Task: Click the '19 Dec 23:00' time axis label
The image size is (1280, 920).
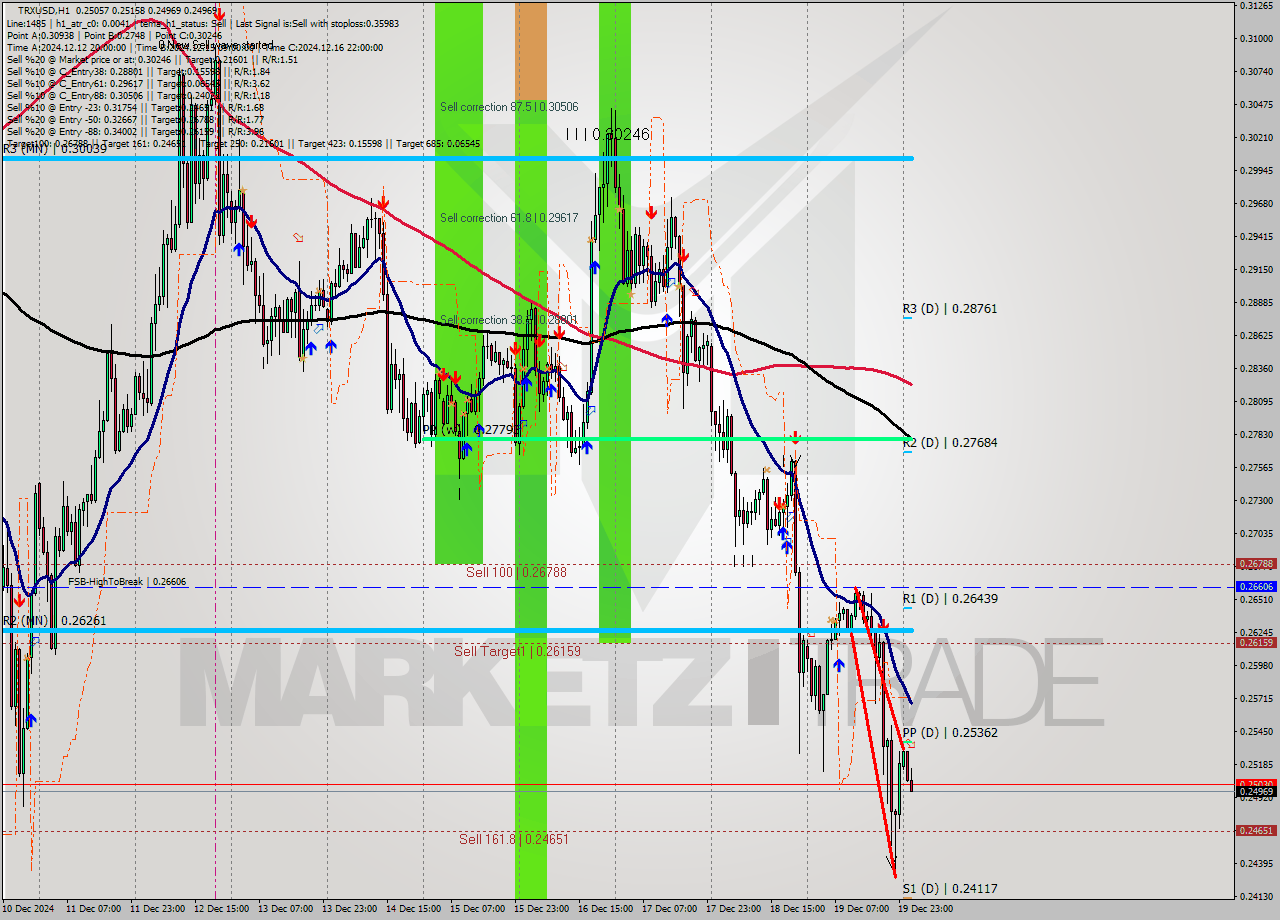Action: pos(926,909)
